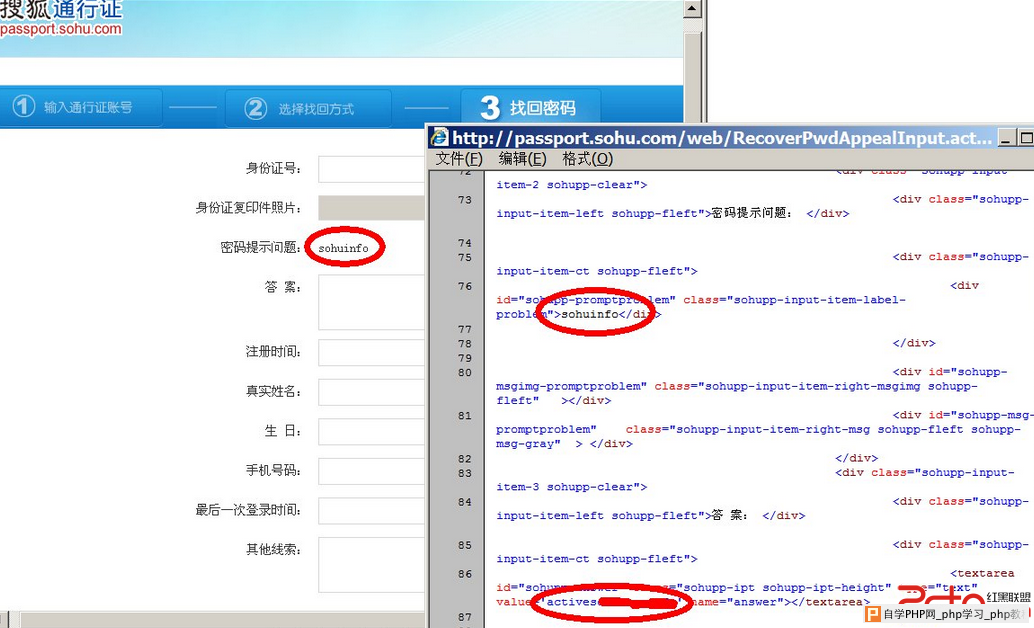The image size is (1034, 628).
Task: Click the 身份证复印件照片 upload field
Action: point(372,208)
